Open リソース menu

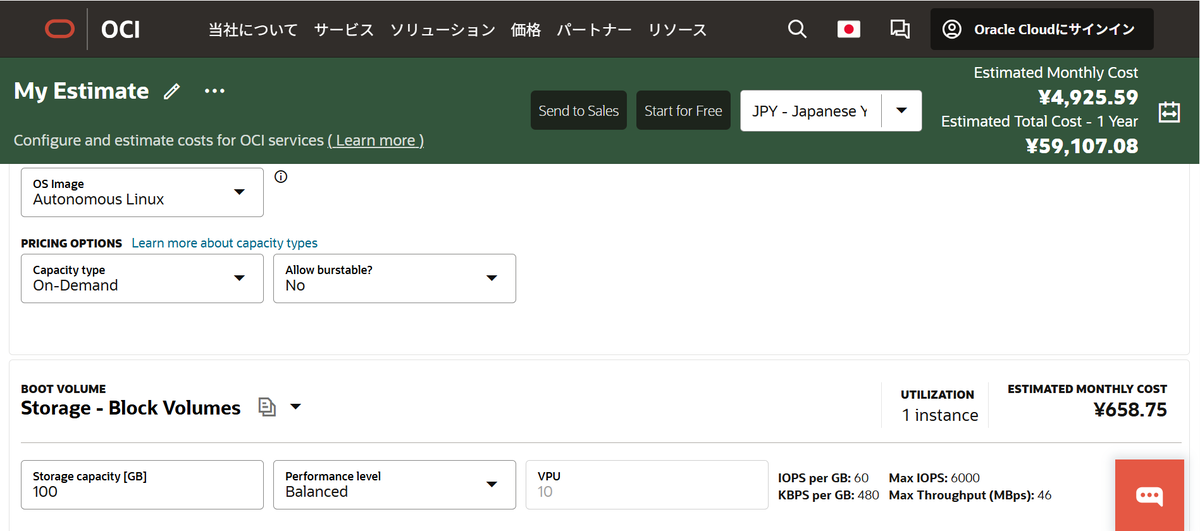tap(677, 29)
